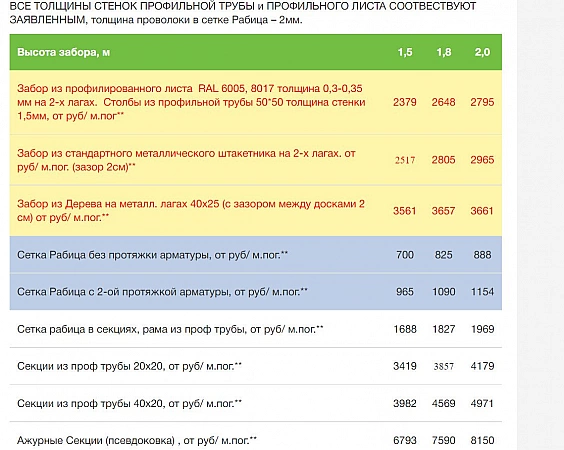Click the 'Высота забора, м' header cell
The height and width of the screenshot is (450, 564).
pos(63,53)
